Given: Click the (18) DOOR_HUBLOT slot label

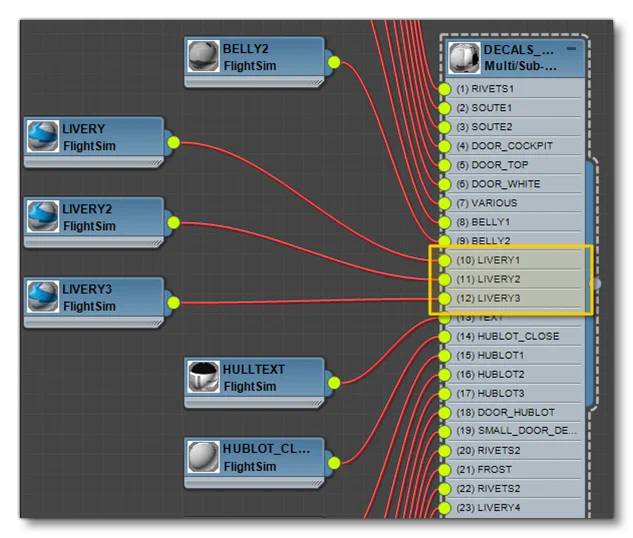Looking at the screenshot, I should click(505, 412).
